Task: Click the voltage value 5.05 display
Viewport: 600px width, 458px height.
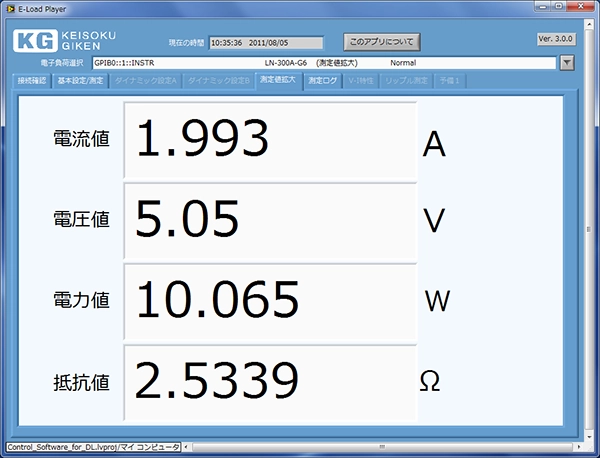Action: click(270, 221)
